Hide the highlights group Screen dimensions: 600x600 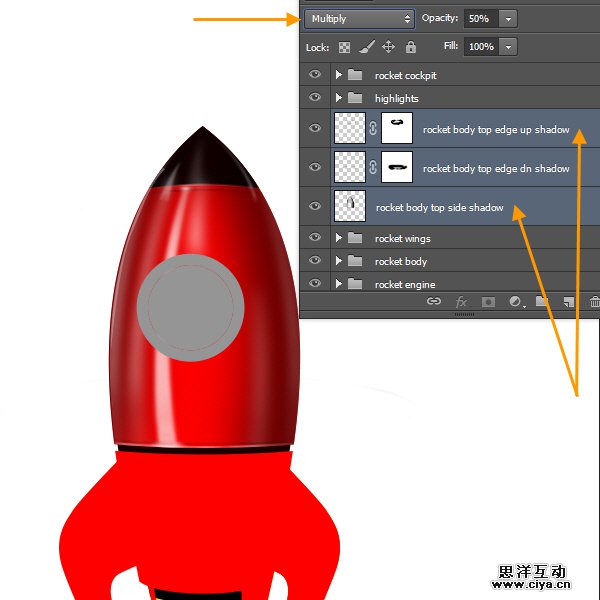pos(315,97)
